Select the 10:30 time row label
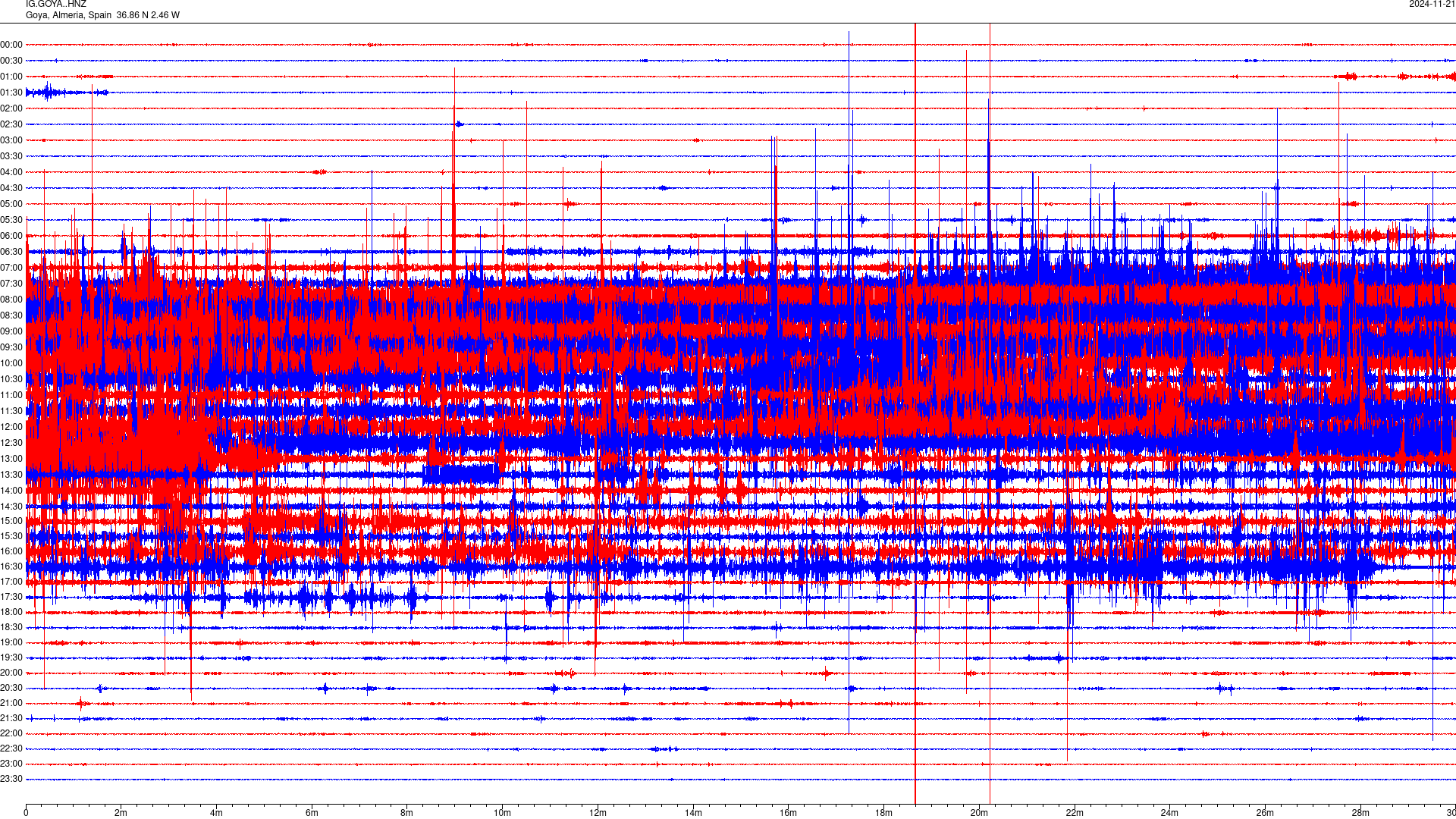Viewport: 1456px width, 819px height. point(11,379)
